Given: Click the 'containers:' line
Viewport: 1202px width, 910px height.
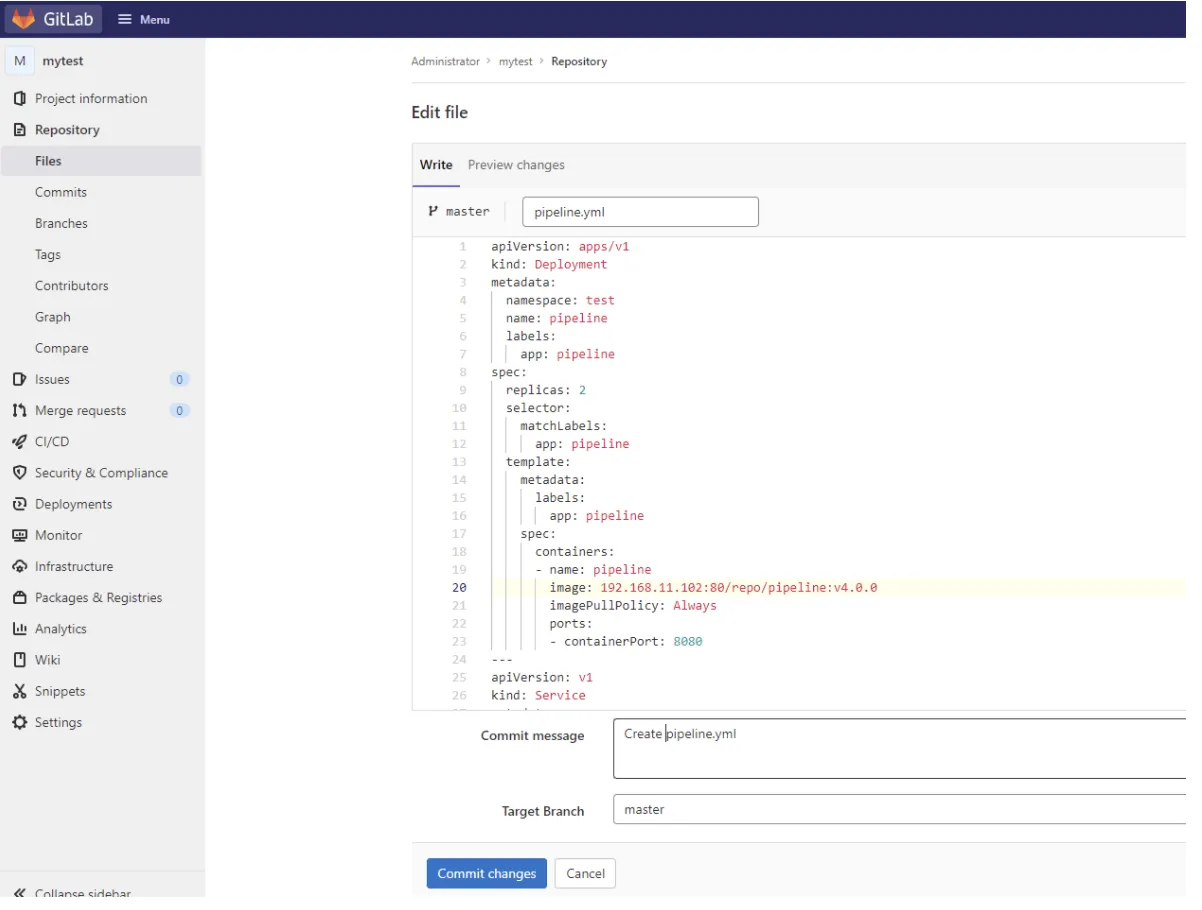Looking at the screenshot, I should pos(574,551).
